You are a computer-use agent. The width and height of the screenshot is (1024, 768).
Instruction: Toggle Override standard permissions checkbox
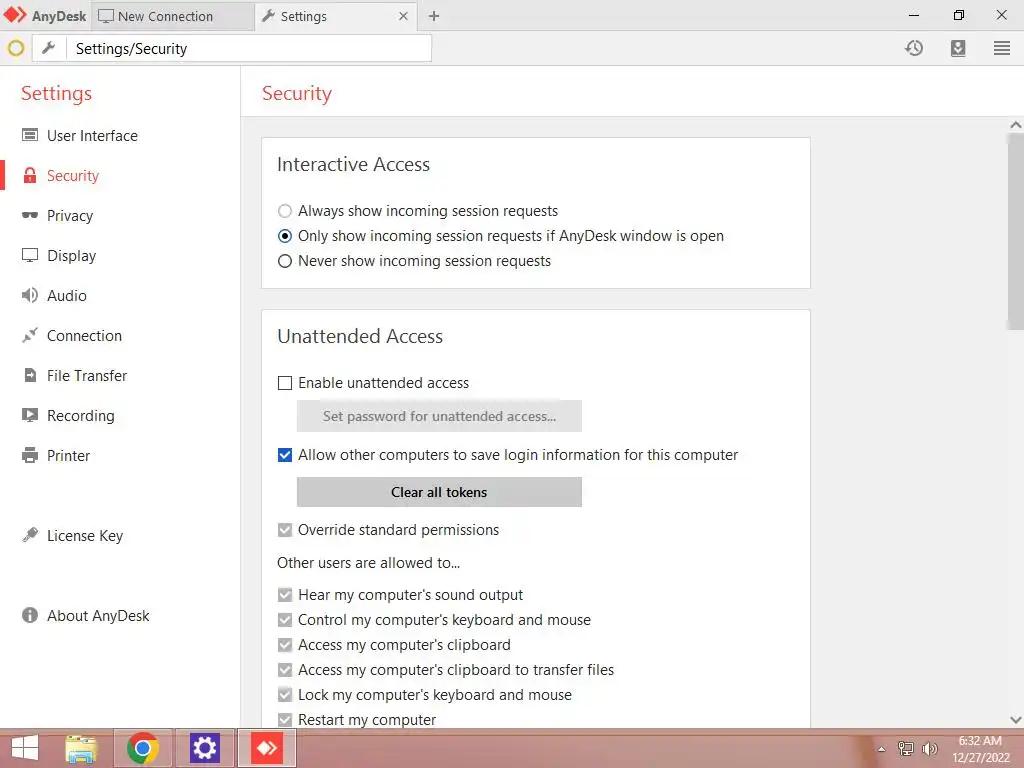(x=285, y=530)
